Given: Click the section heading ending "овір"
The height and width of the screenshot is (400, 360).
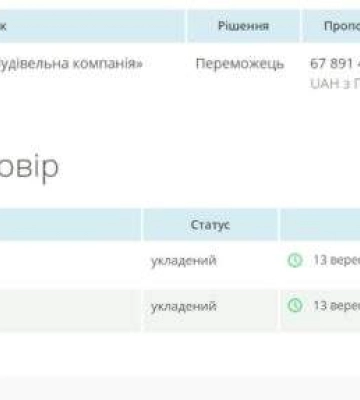Looking at the screenshot, I should tap(29, 167).
